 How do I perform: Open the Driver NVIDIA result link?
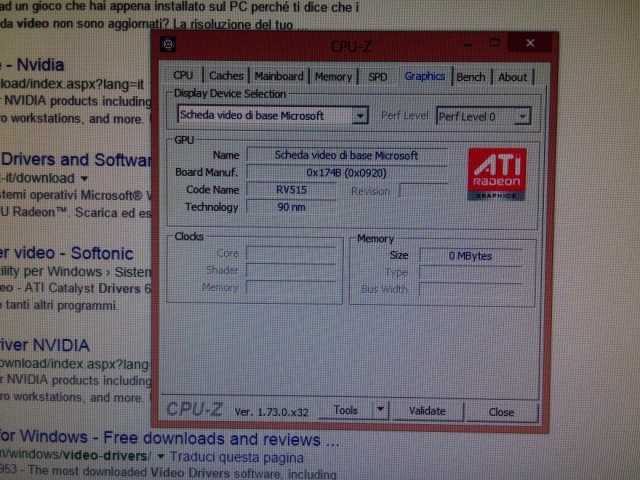point(44,345)
